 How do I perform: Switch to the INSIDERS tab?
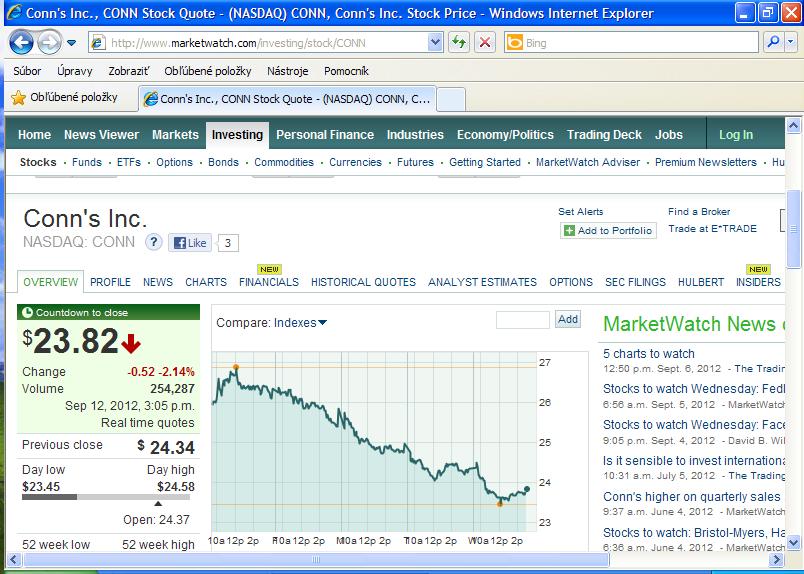tap(758, 282)
